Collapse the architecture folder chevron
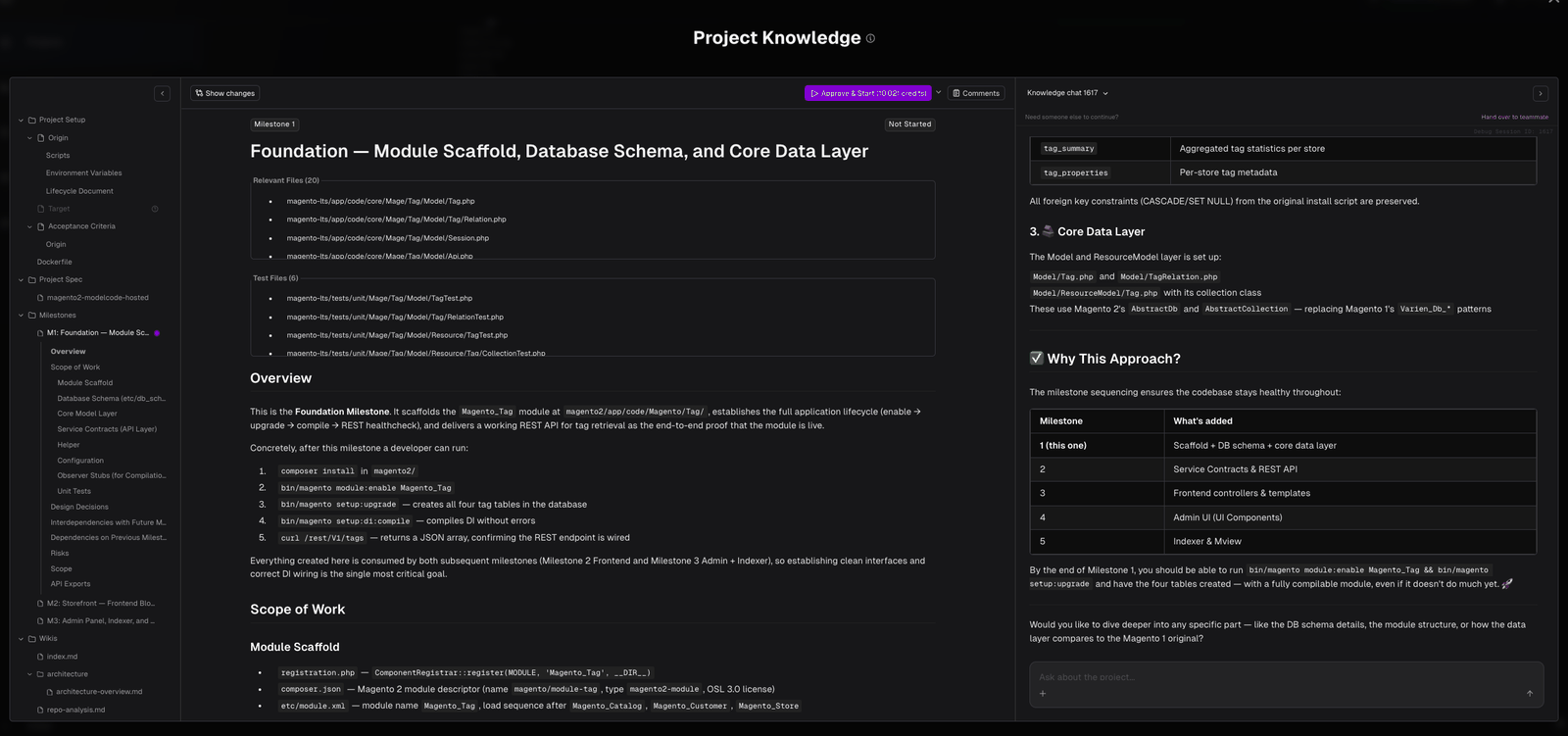Screen dimensions: 1568x736 [x=29, y=674]
